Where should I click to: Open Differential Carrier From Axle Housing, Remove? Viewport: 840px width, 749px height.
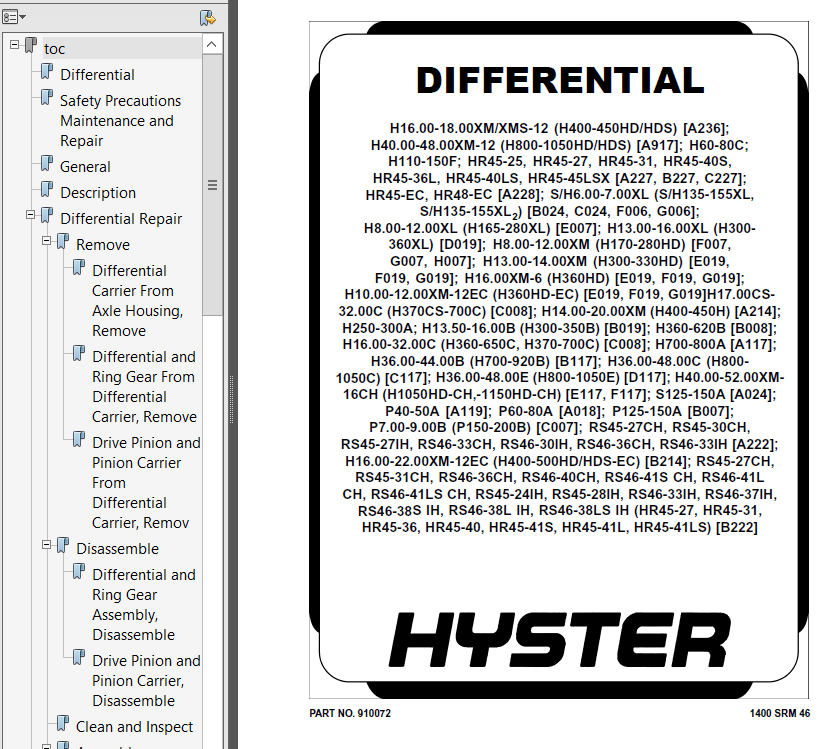[x=138, y=301]
